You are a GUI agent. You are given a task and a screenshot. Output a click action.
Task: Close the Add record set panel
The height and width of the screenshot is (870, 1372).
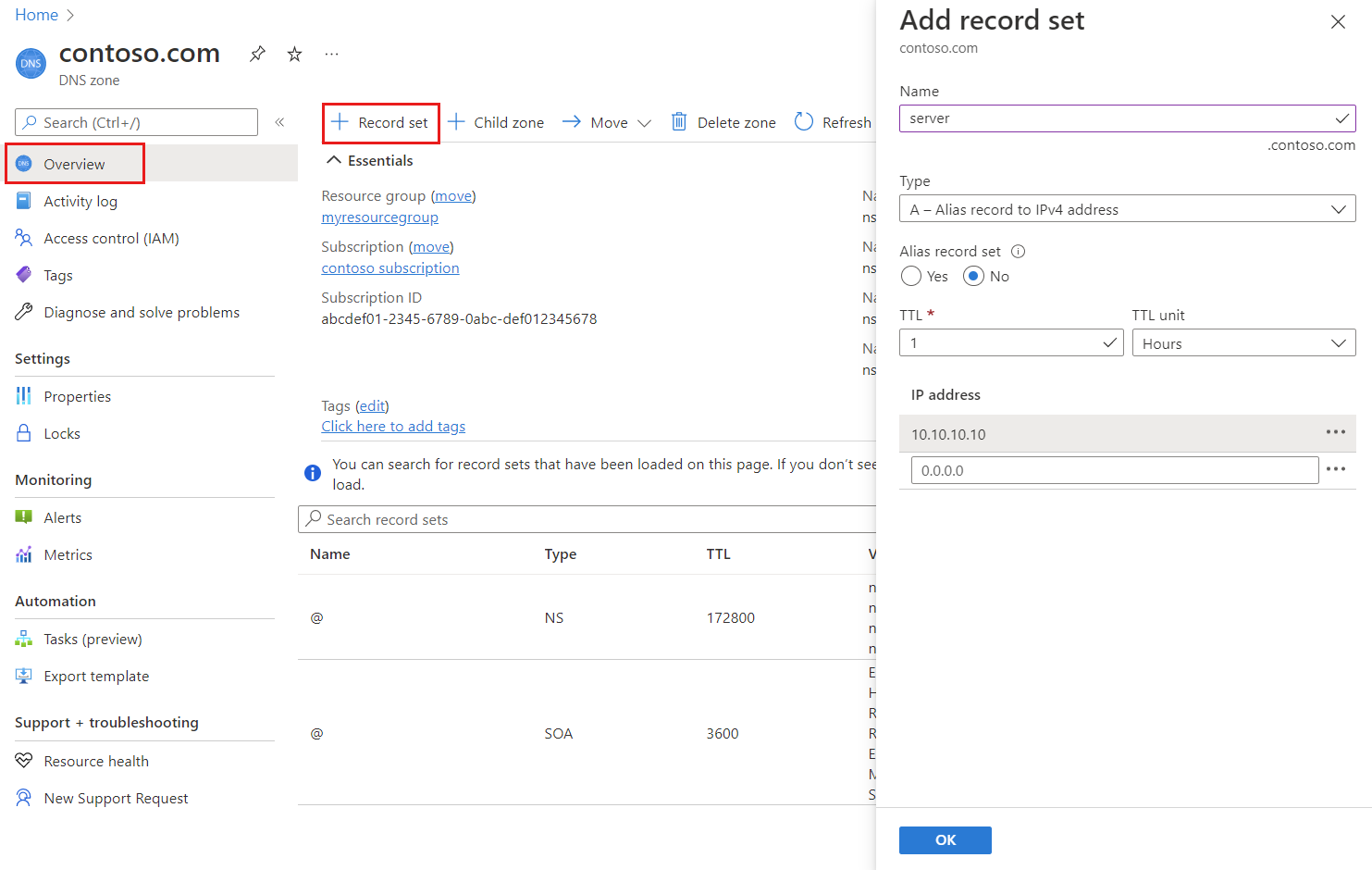1337,22
